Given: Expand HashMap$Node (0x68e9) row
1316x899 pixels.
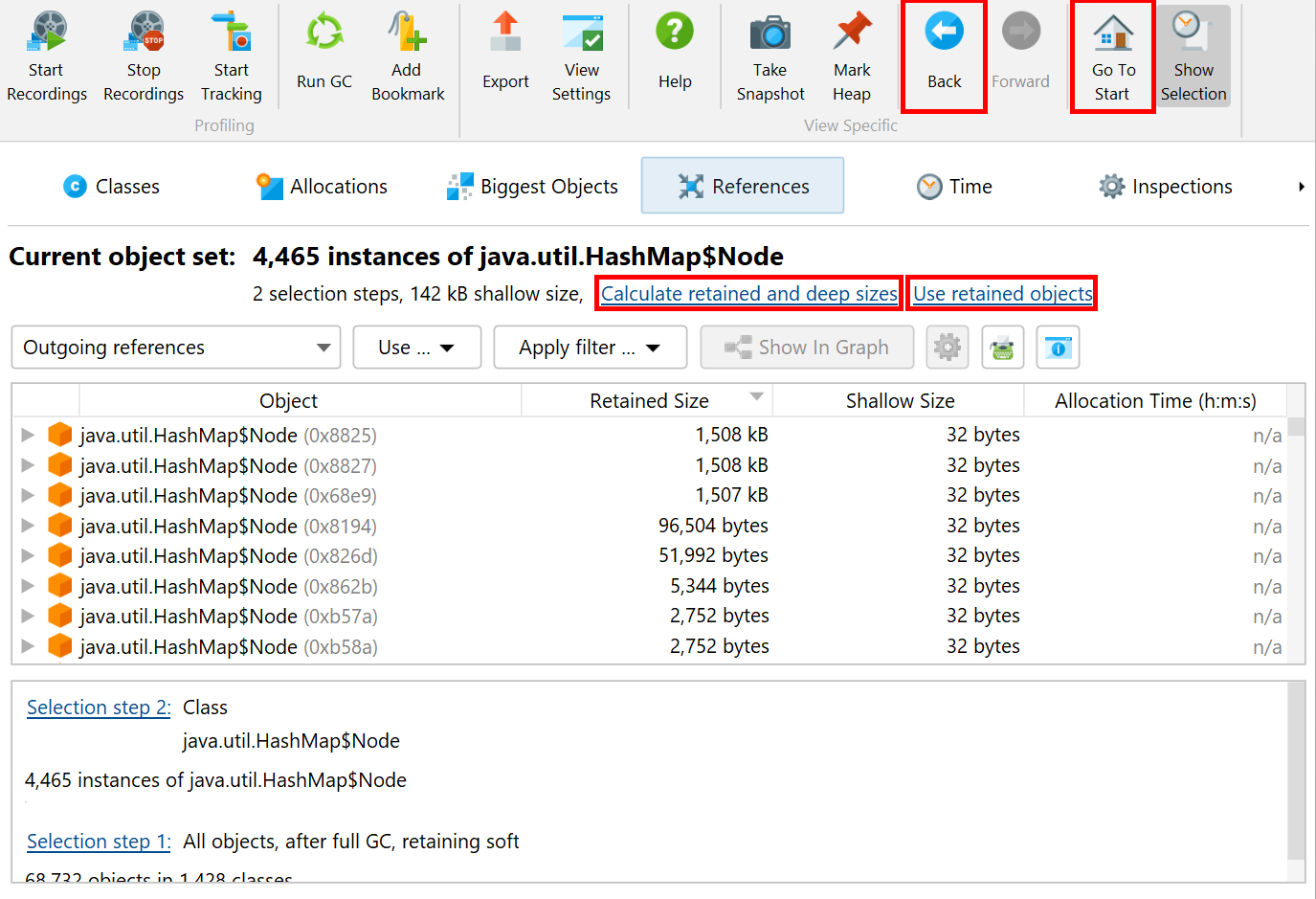Looking at the screenshot, I should point(28,496).
